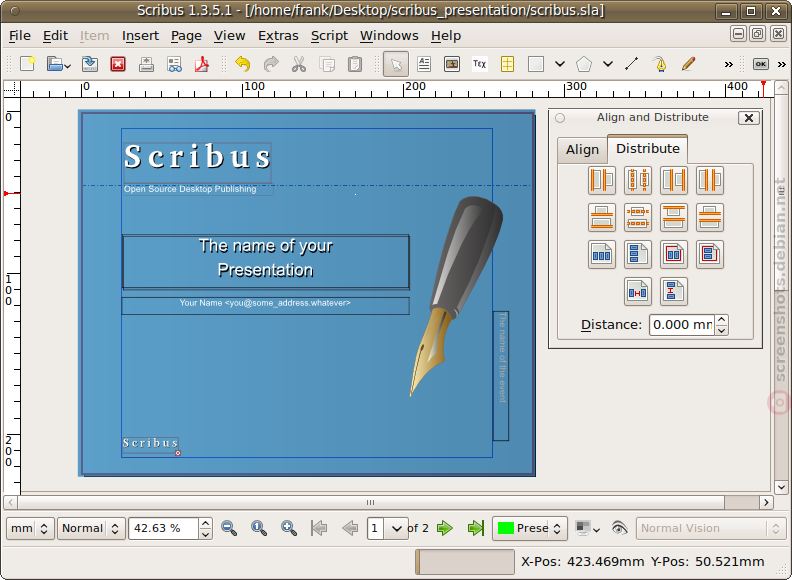This screenshot has width=792, height=580.
Task: Switch to the Align tab
Action: [582, 150]
